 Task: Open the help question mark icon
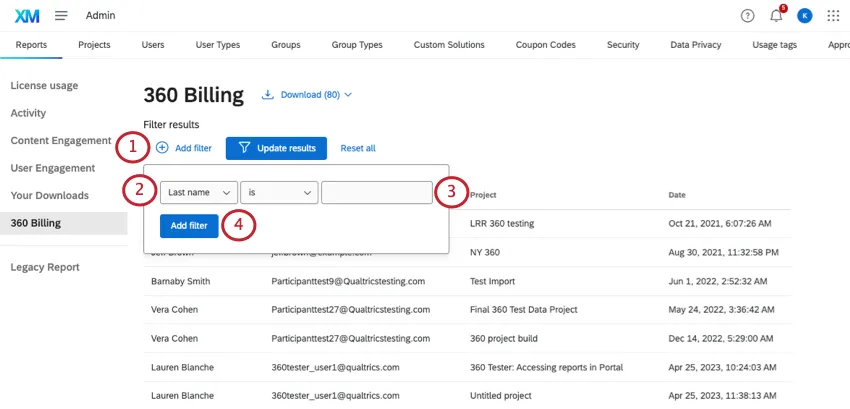pyautogui.click(x=747, y=16)
